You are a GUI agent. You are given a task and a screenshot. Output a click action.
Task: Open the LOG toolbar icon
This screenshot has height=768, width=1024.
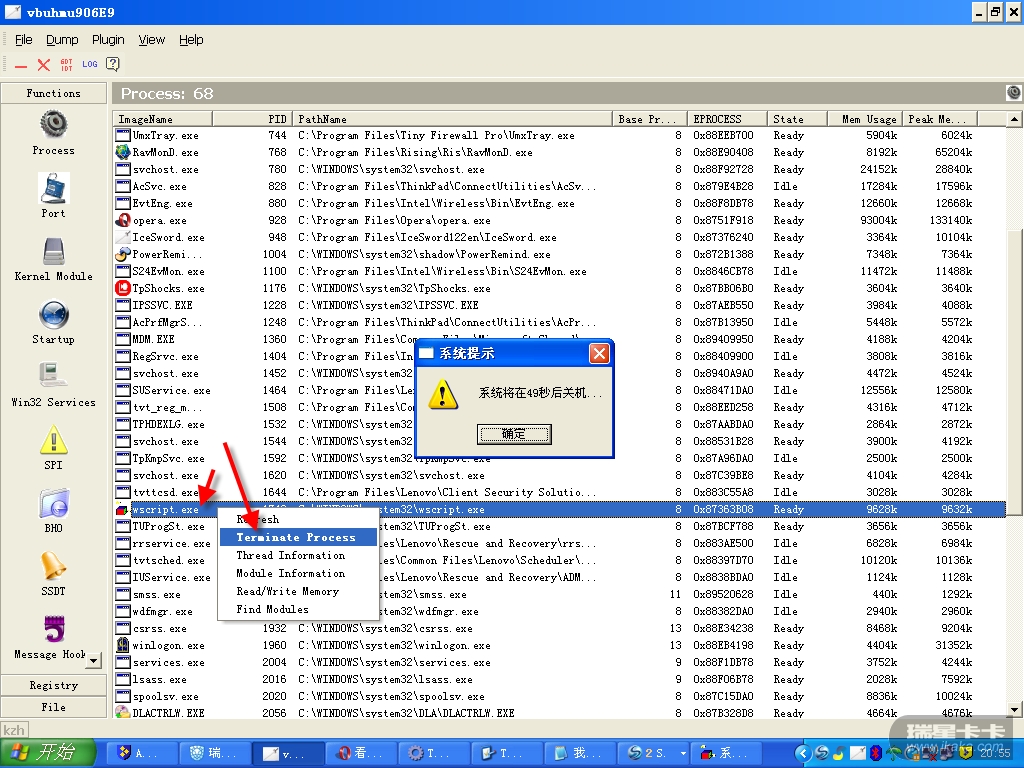click(89, 64)
